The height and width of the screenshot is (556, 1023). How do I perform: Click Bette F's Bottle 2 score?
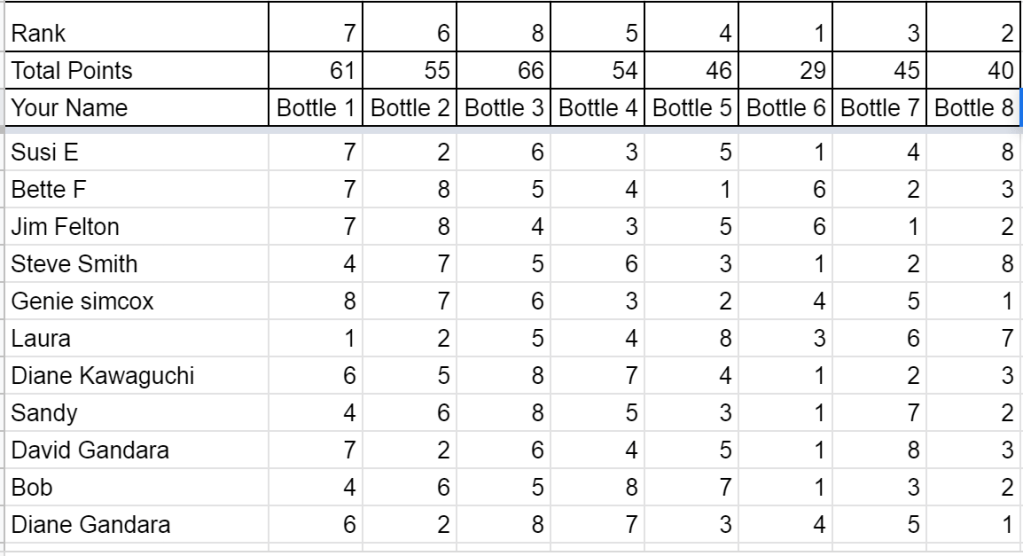pyautogui.click(x=410, y=190)
